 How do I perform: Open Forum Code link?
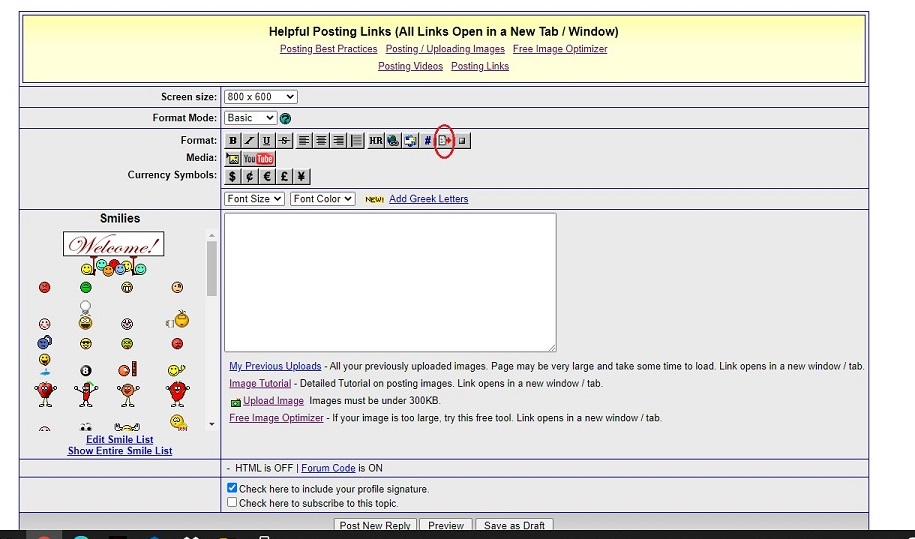click(328, 468)
